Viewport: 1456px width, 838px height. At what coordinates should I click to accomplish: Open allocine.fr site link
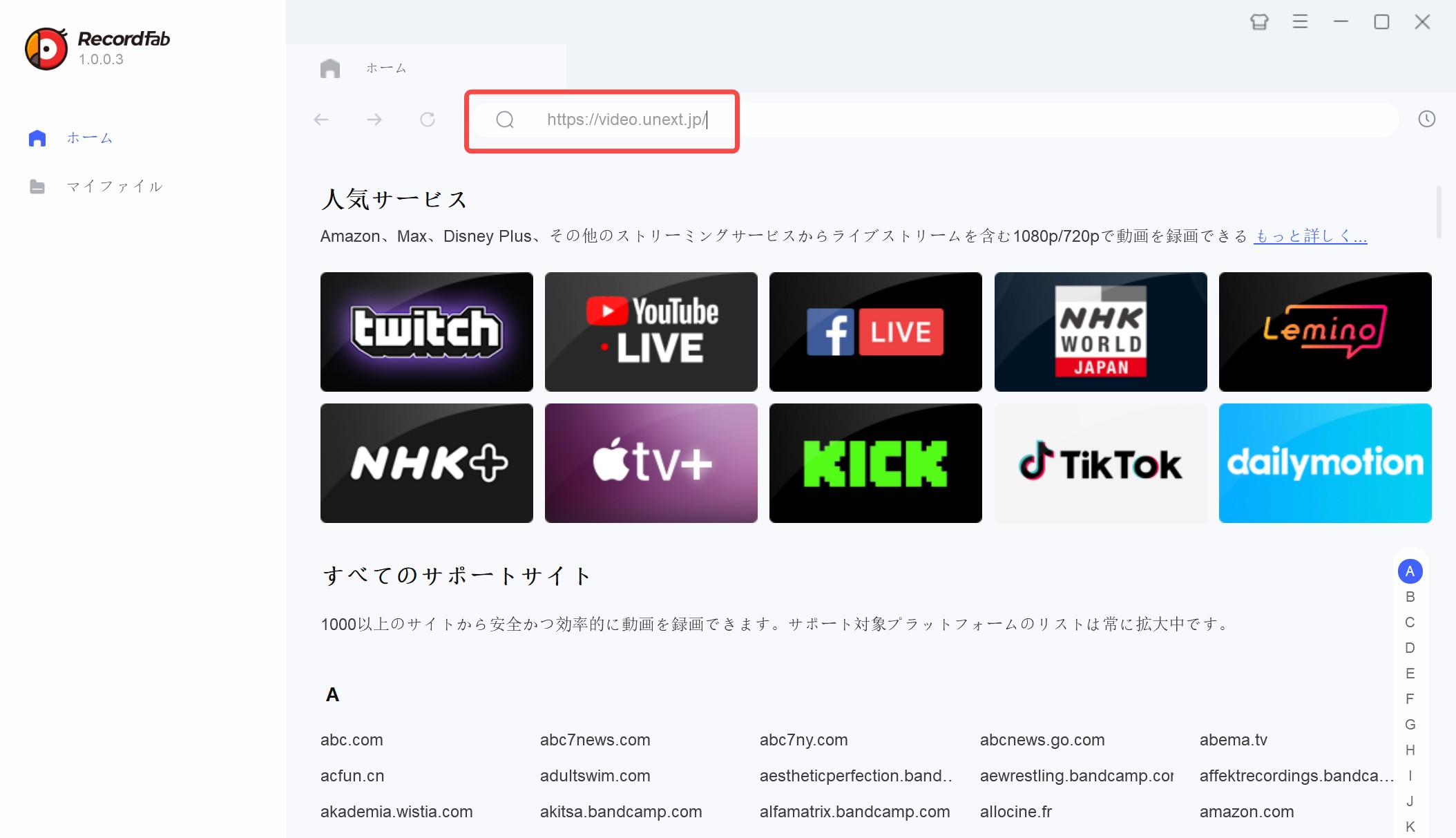(x=1016, y=812)
